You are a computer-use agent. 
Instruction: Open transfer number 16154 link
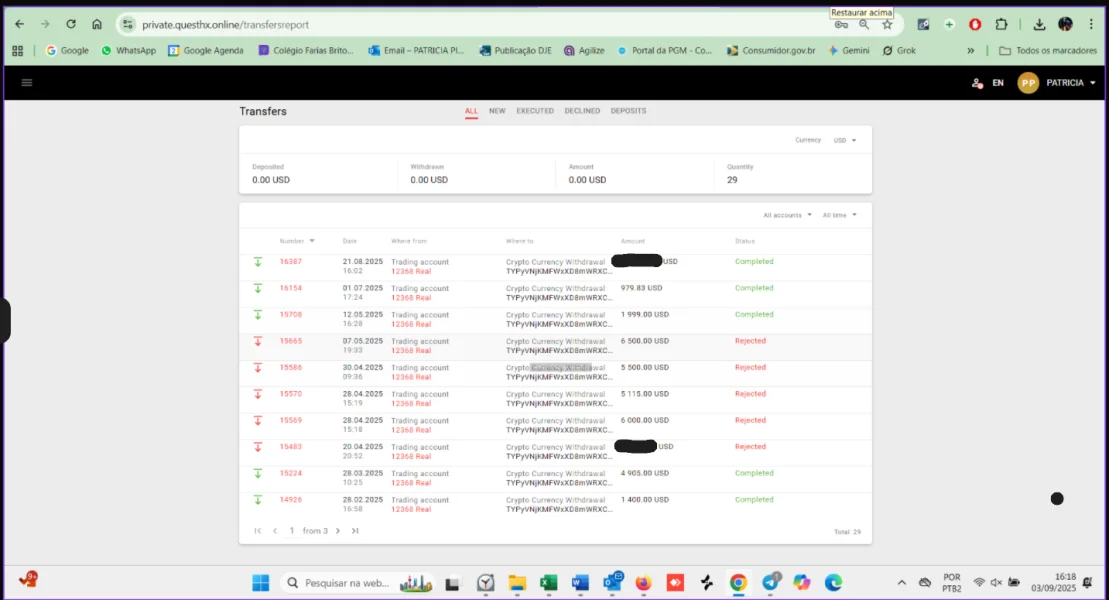pyautogui.click(x=290, y=288)
